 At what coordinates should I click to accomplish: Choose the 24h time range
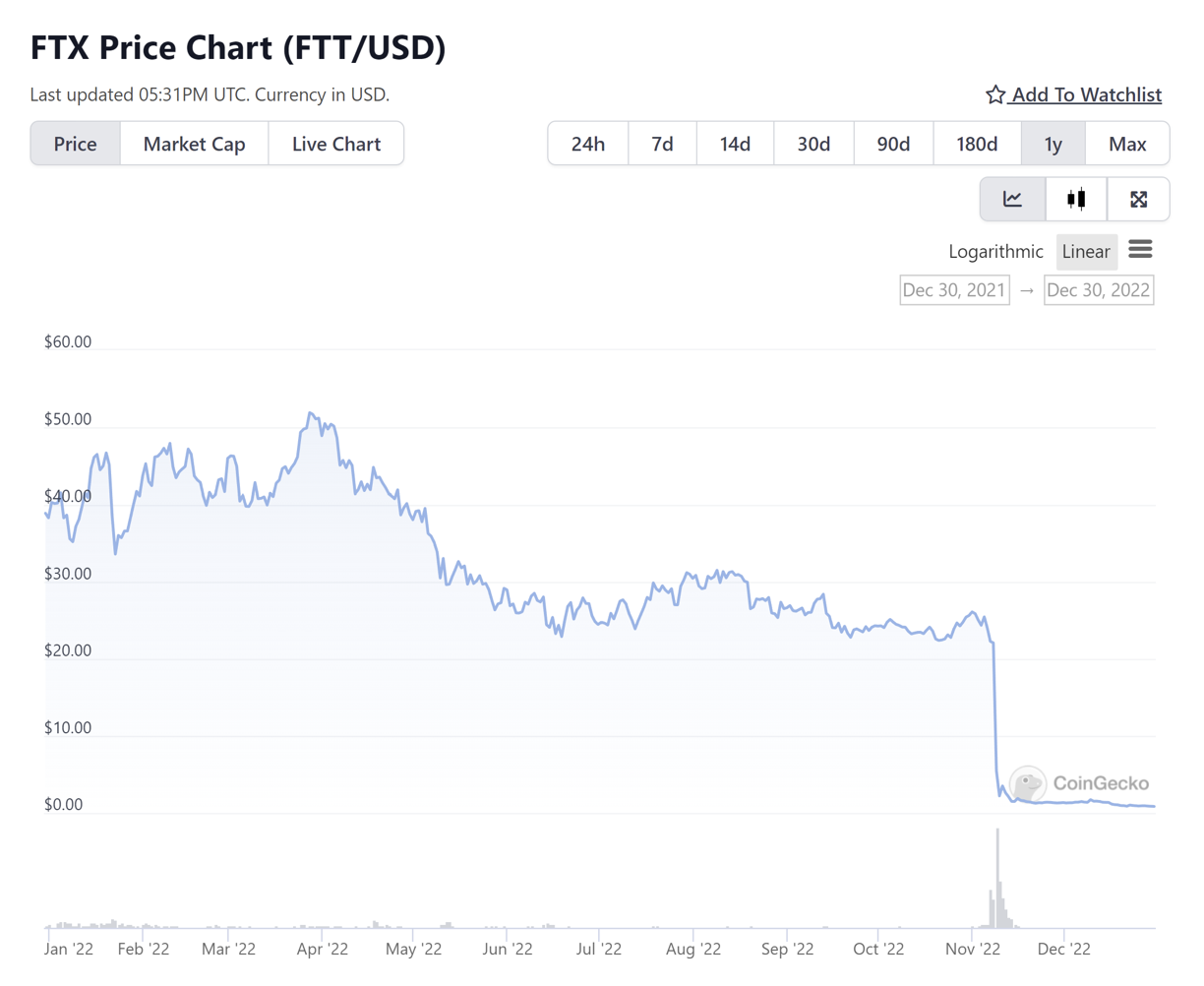[x=587, y=144]
